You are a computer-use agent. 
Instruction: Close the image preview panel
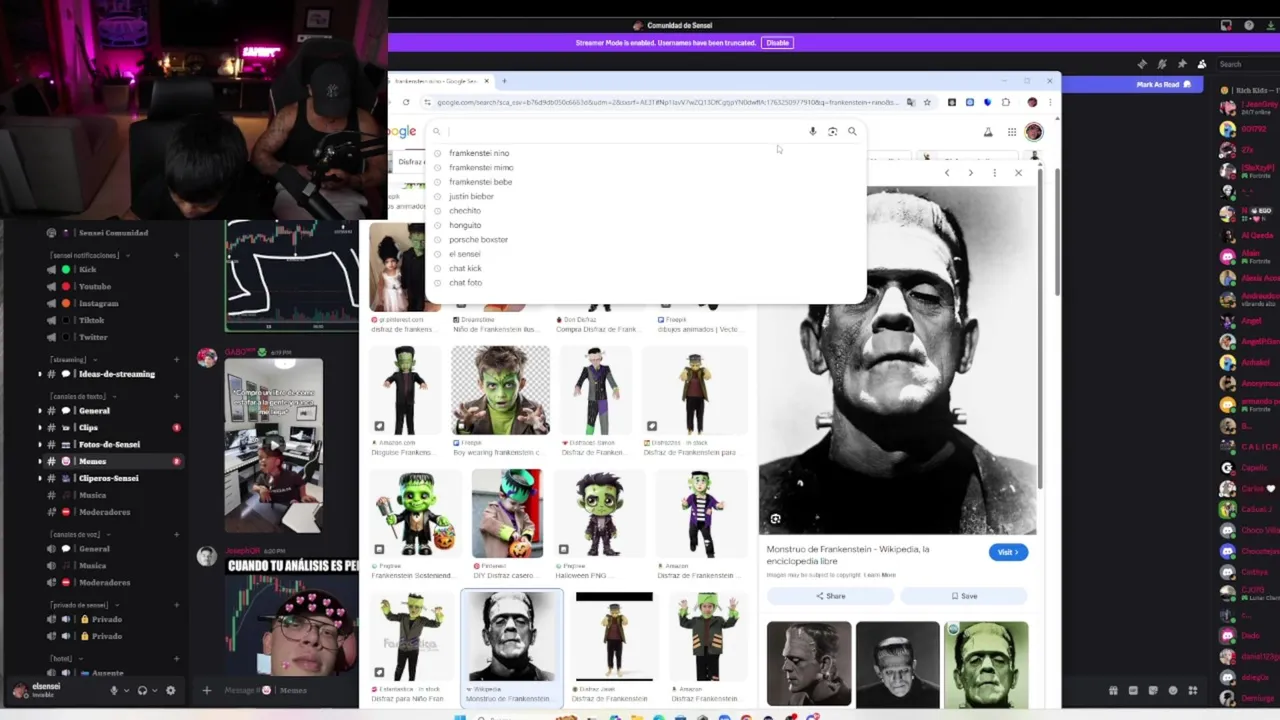tap(1018, 173)
